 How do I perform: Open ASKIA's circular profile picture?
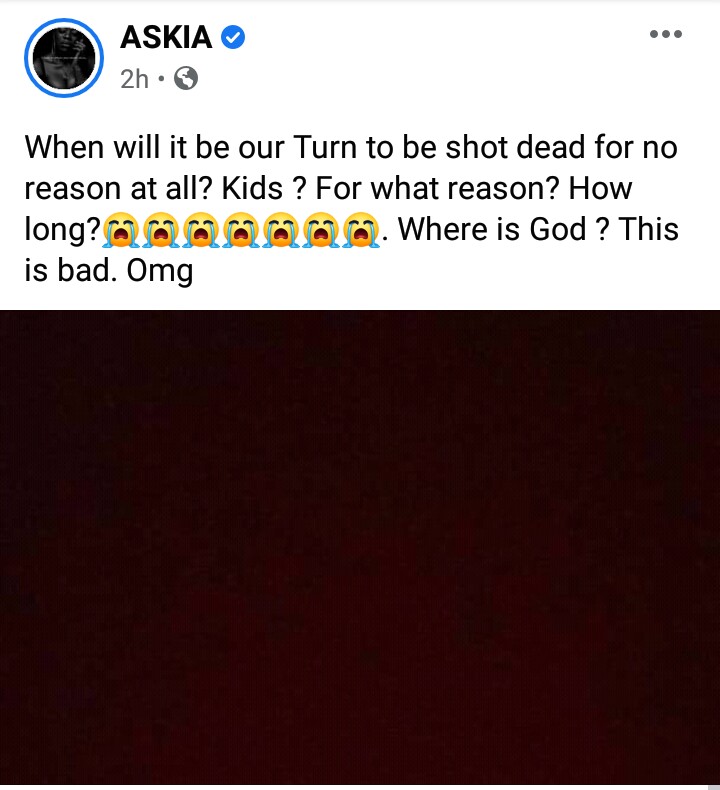pos(64,58)
